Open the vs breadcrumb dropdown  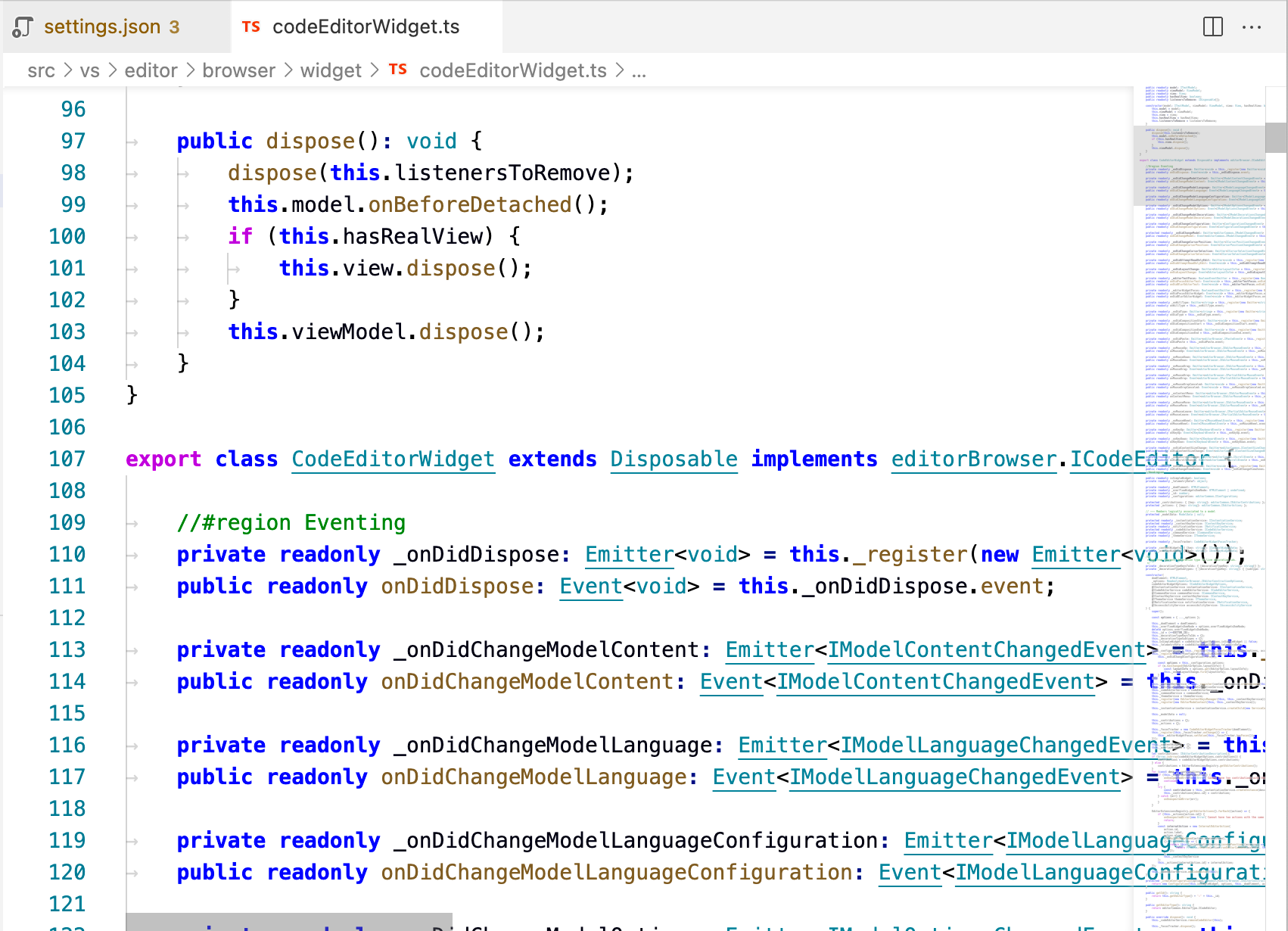(x=91, y=70)
